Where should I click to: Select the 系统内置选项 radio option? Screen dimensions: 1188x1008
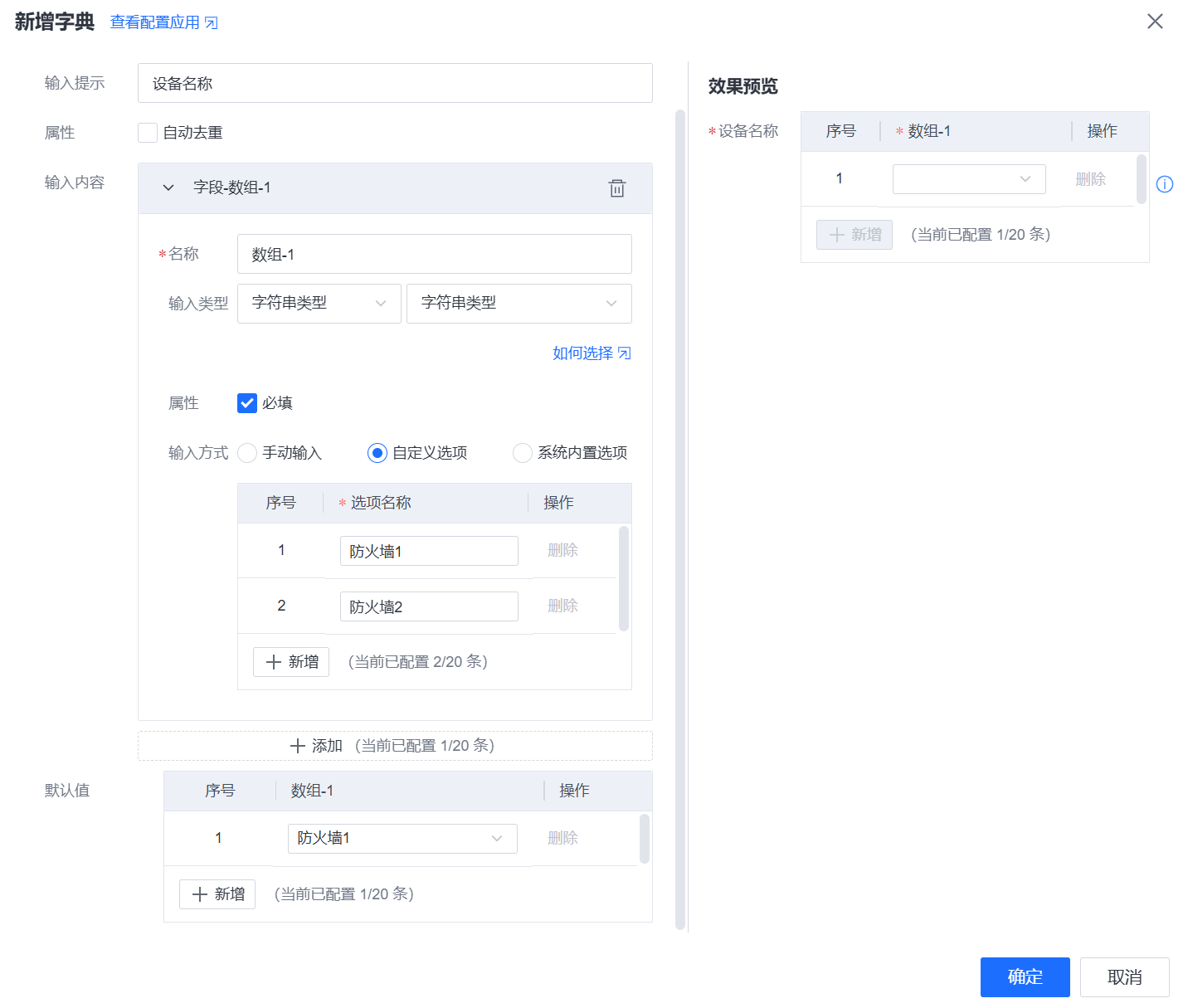tap(523, 453)
